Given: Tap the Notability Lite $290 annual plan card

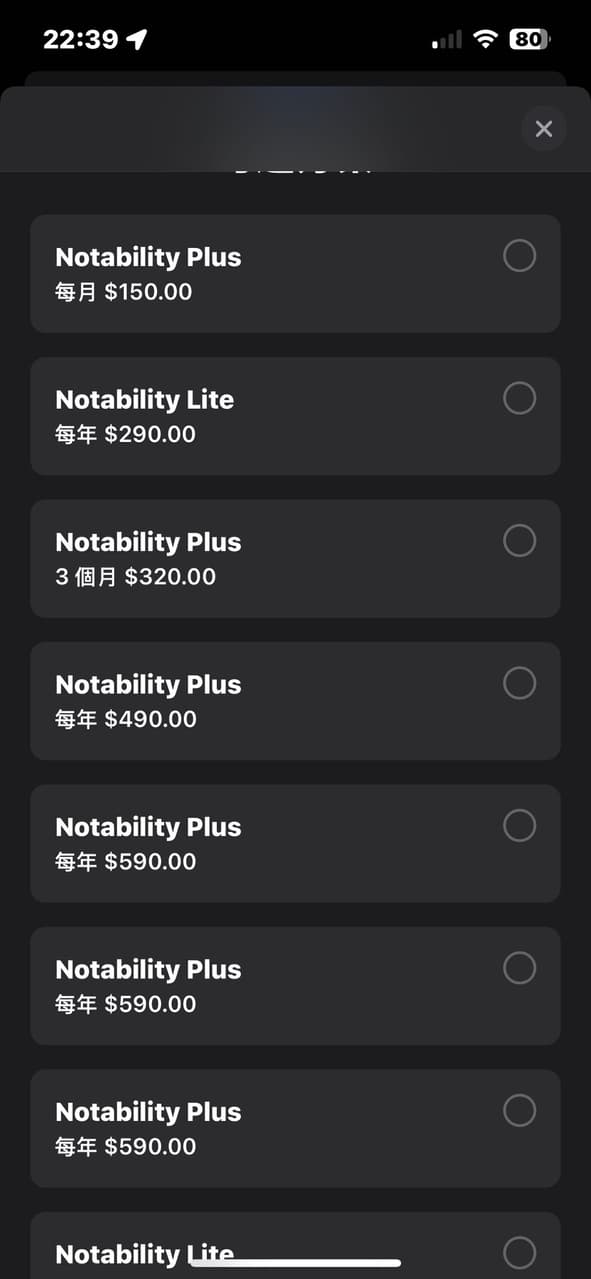Looking at the screenshot, I should [295, 414].
